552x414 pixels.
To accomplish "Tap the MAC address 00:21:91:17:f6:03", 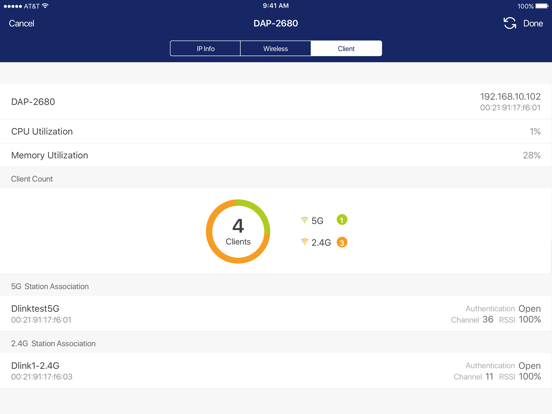I will (x=42, y=377).
